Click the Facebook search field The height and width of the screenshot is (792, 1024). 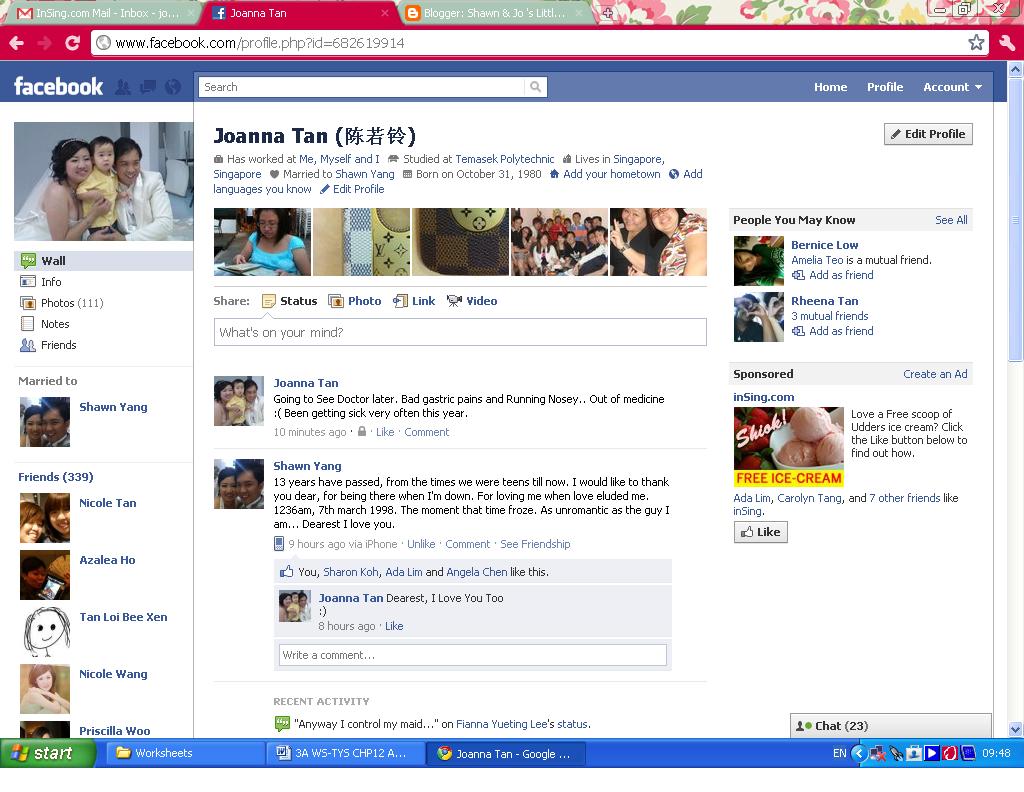coord(362,87)
